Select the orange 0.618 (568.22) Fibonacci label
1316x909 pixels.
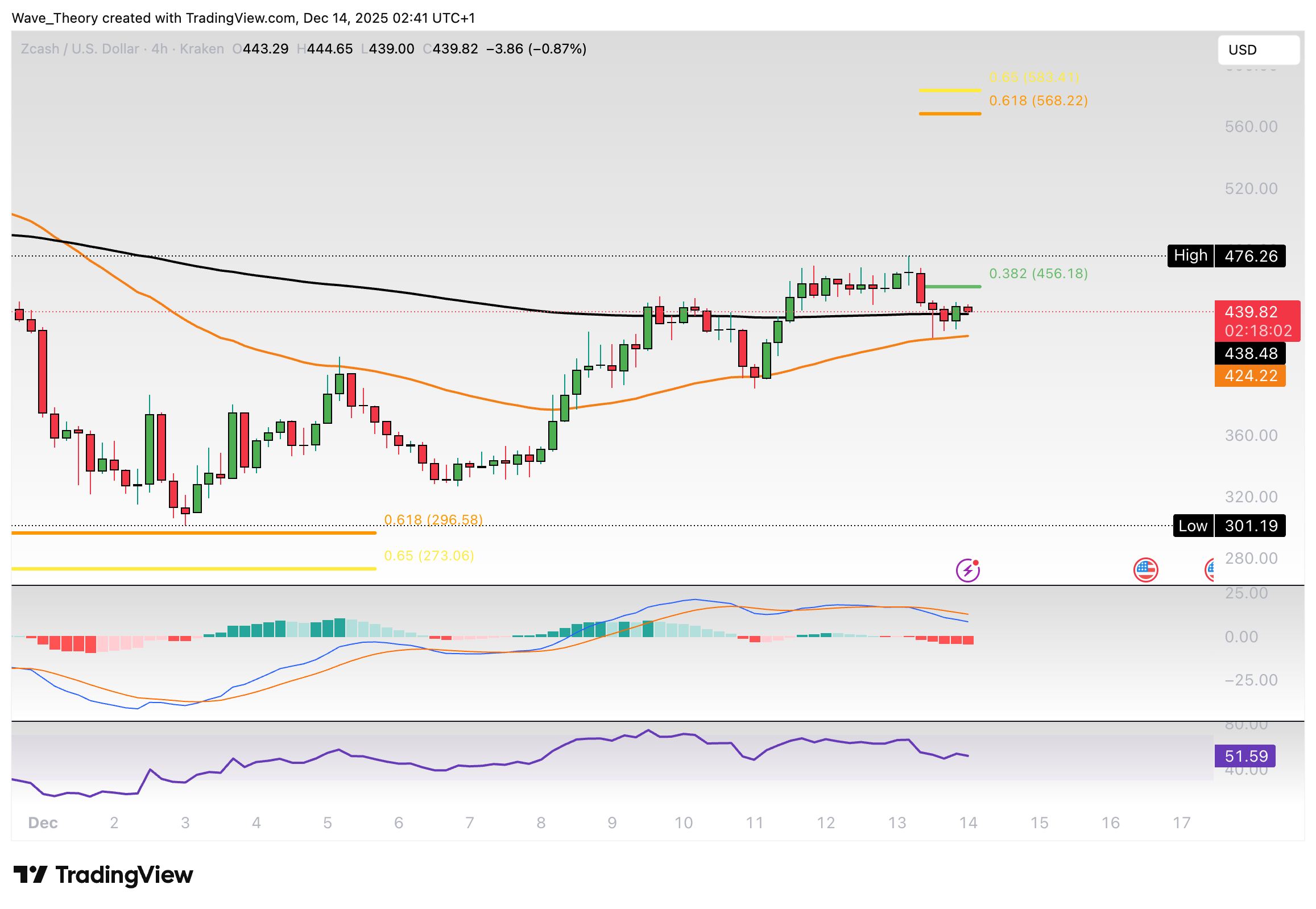click(1038, 101)
